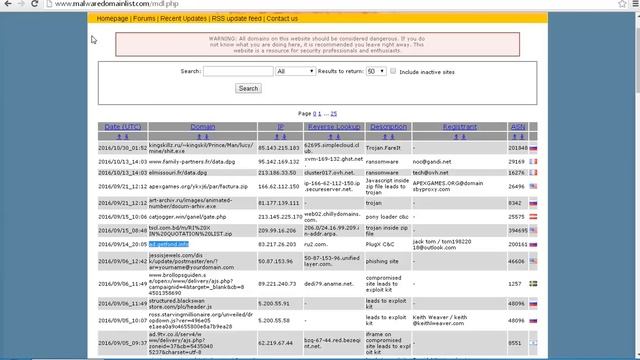Sort ASN column ascending with up arrow
The image size is (640, 360).
point(515,137)
